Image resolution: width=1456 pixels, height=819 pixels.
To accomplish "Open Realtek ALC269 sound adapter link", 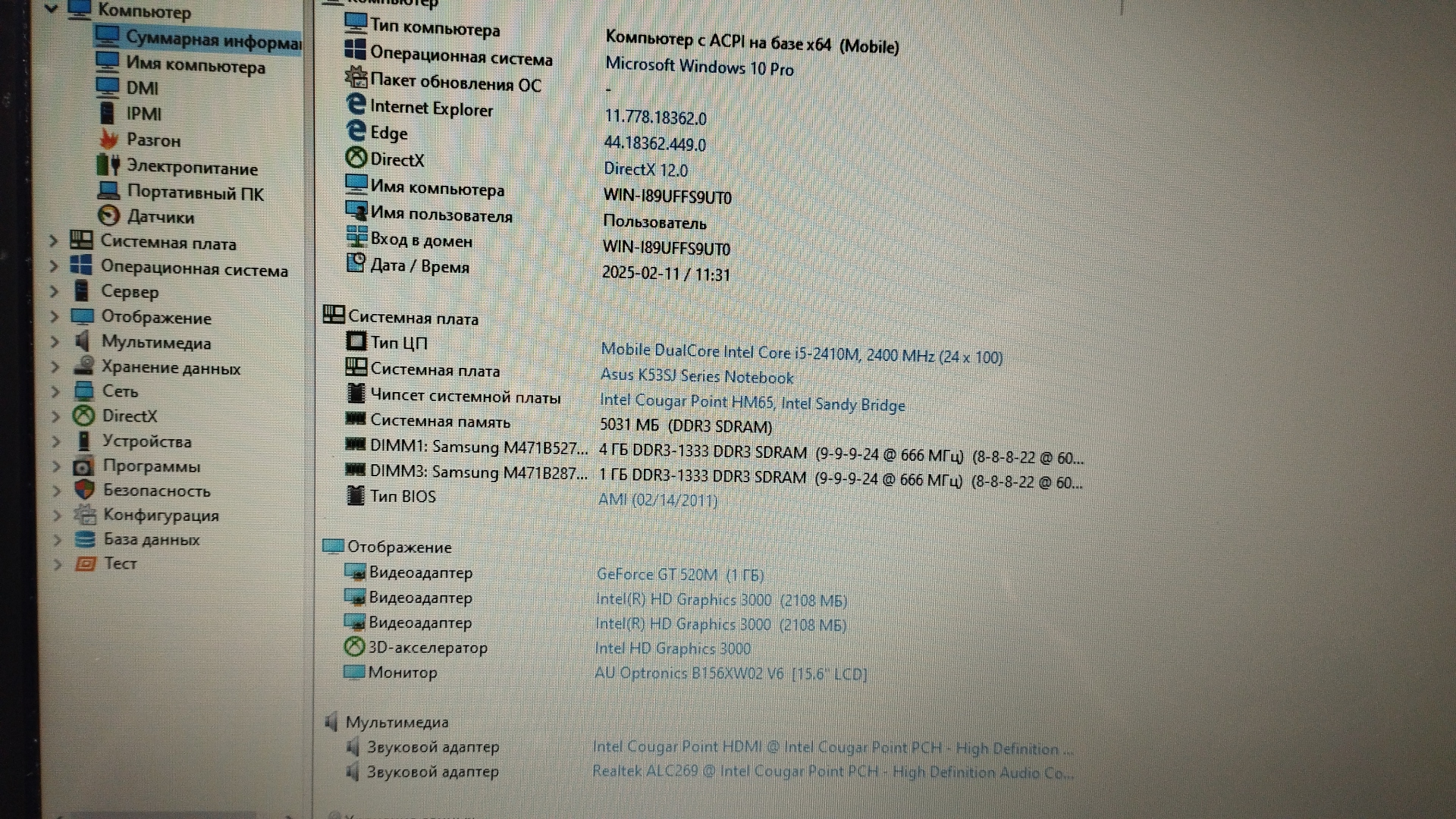I will pos(833,772).
